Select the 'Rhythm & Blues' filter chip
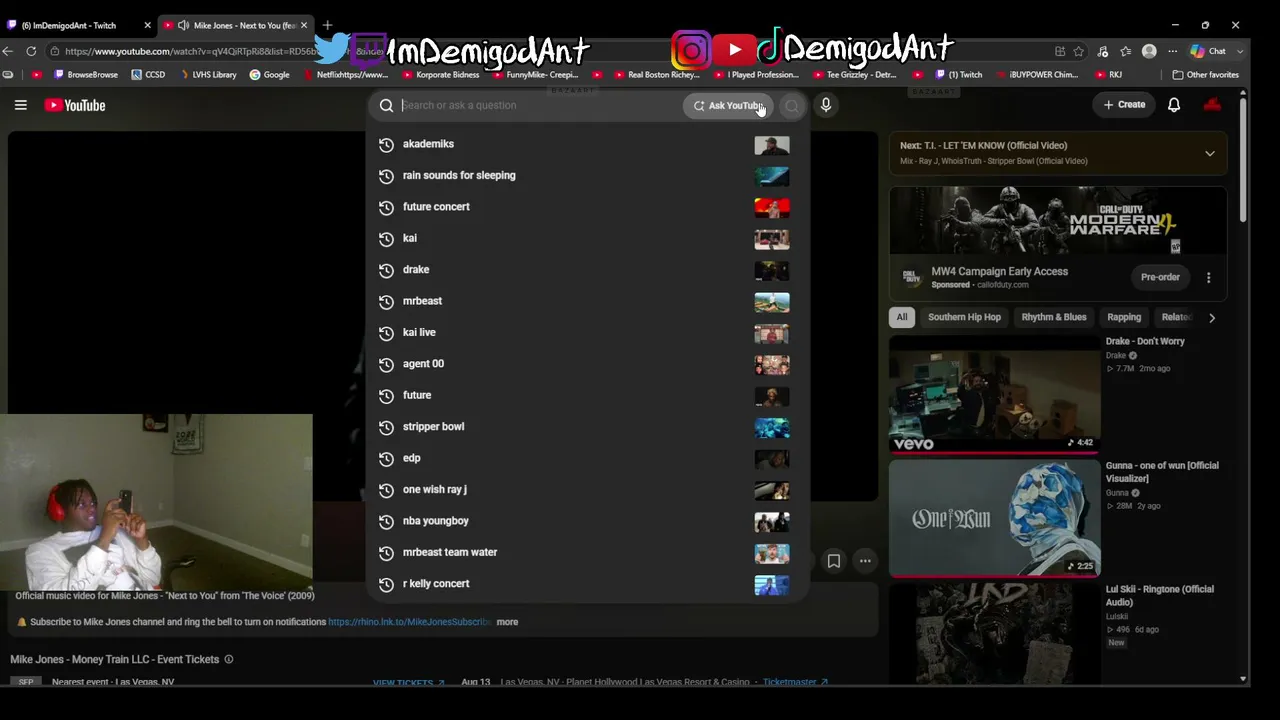1280x720 pixels. tap(1054, 317)
